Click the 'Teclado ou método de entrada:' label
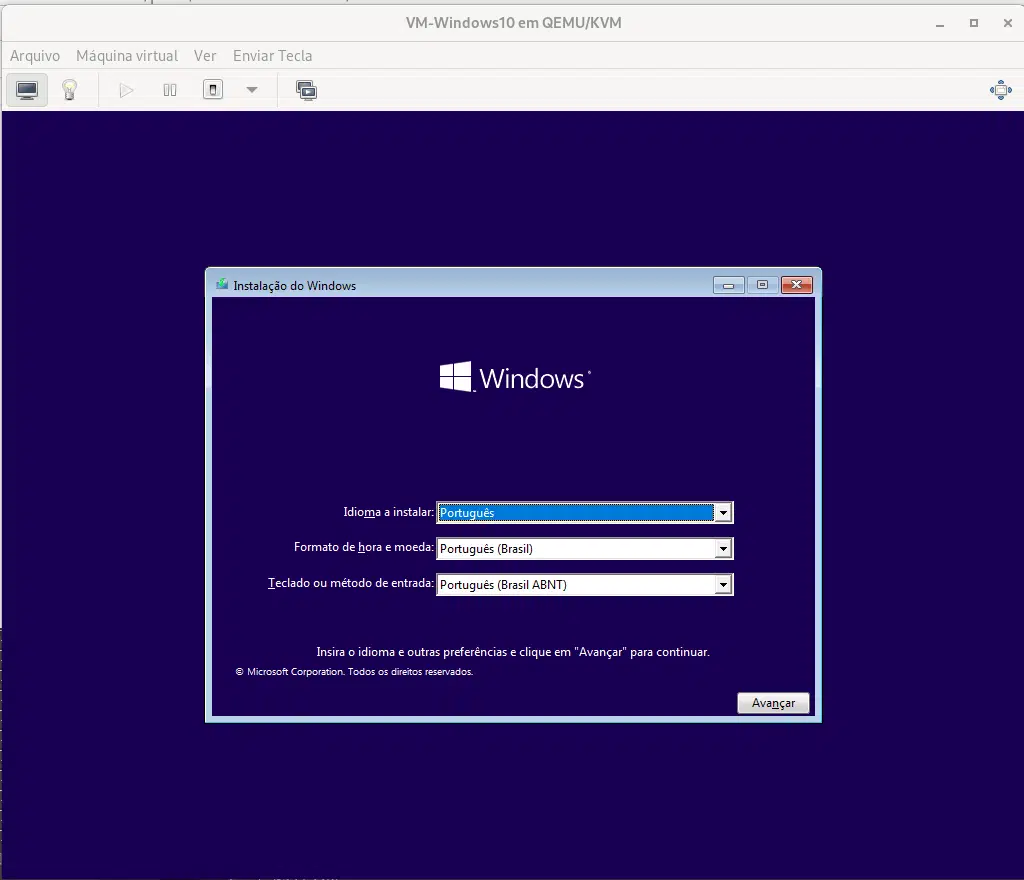This screenshot has height=880, width=1024. click(351, 583)
